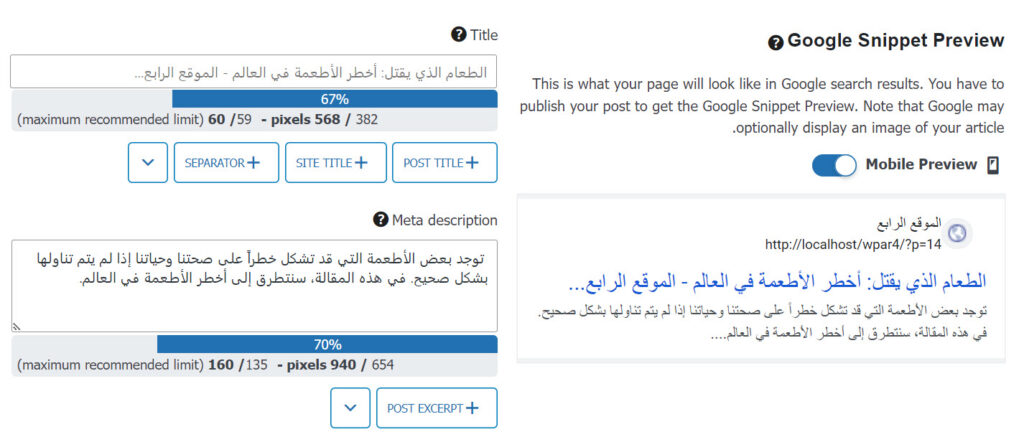
Task: Add the POST TITLE tag
Action: tap(443, 163)
